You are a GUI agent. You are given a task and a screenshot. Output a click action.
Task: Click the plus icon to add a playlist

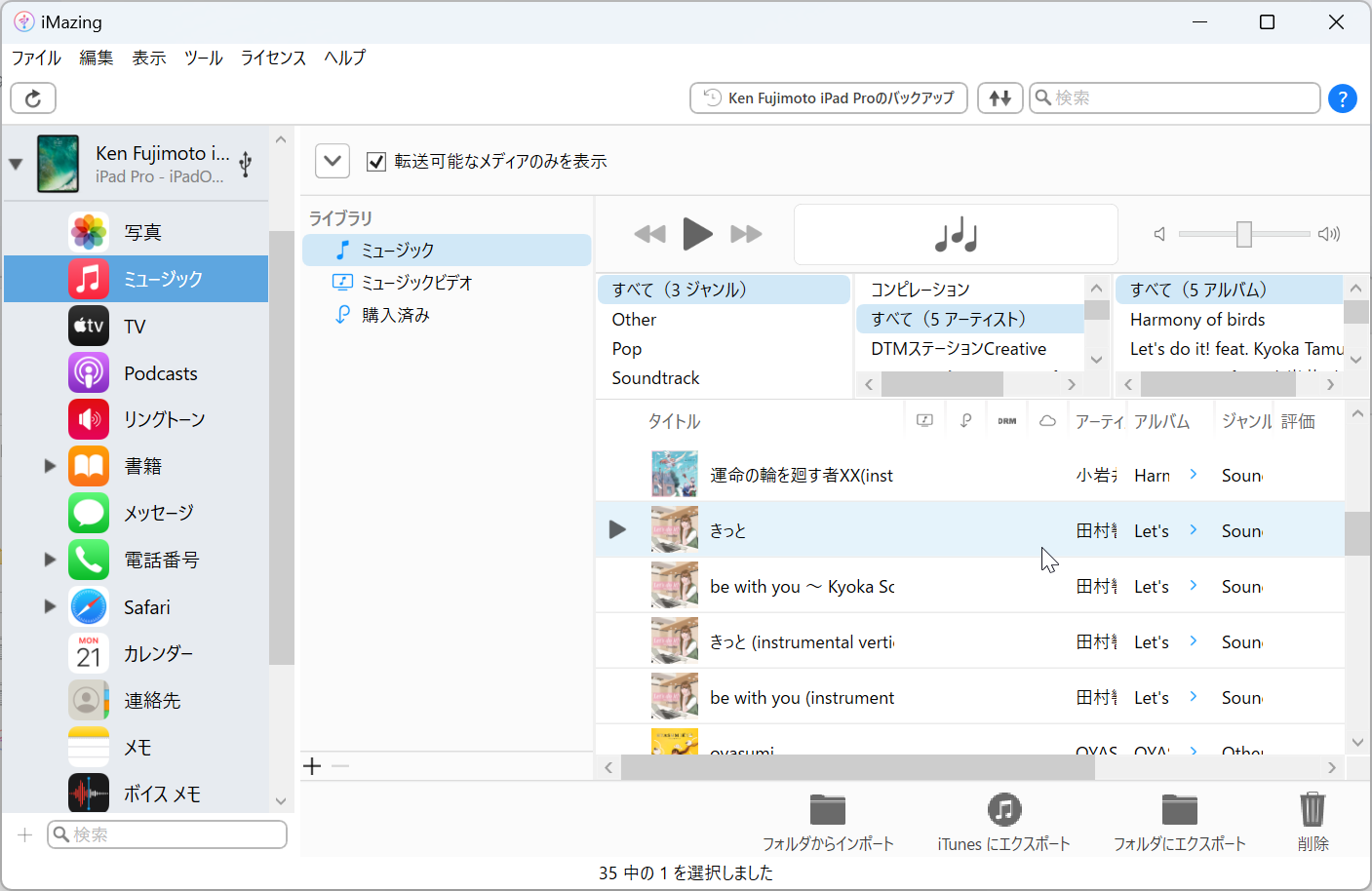312,766
